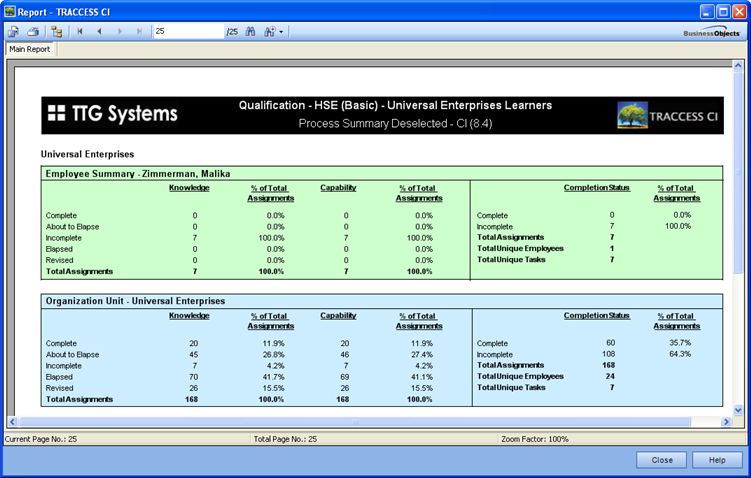Click 'Total Unique Employees' label in Employee Summary

pyautogui.click(x=520, y=249)
